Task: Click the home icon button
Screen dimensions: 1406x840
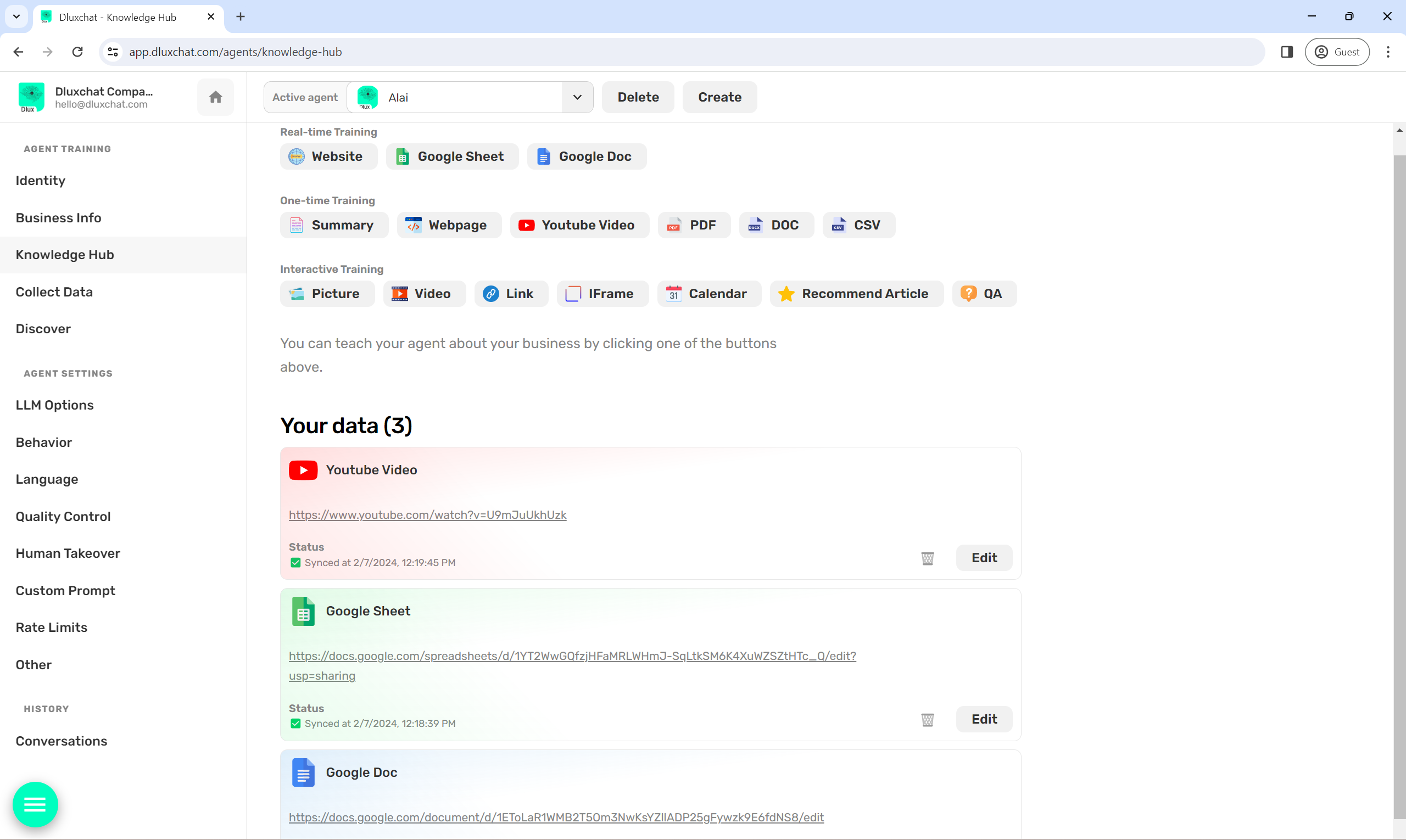Action: click(x=215, y=97)
